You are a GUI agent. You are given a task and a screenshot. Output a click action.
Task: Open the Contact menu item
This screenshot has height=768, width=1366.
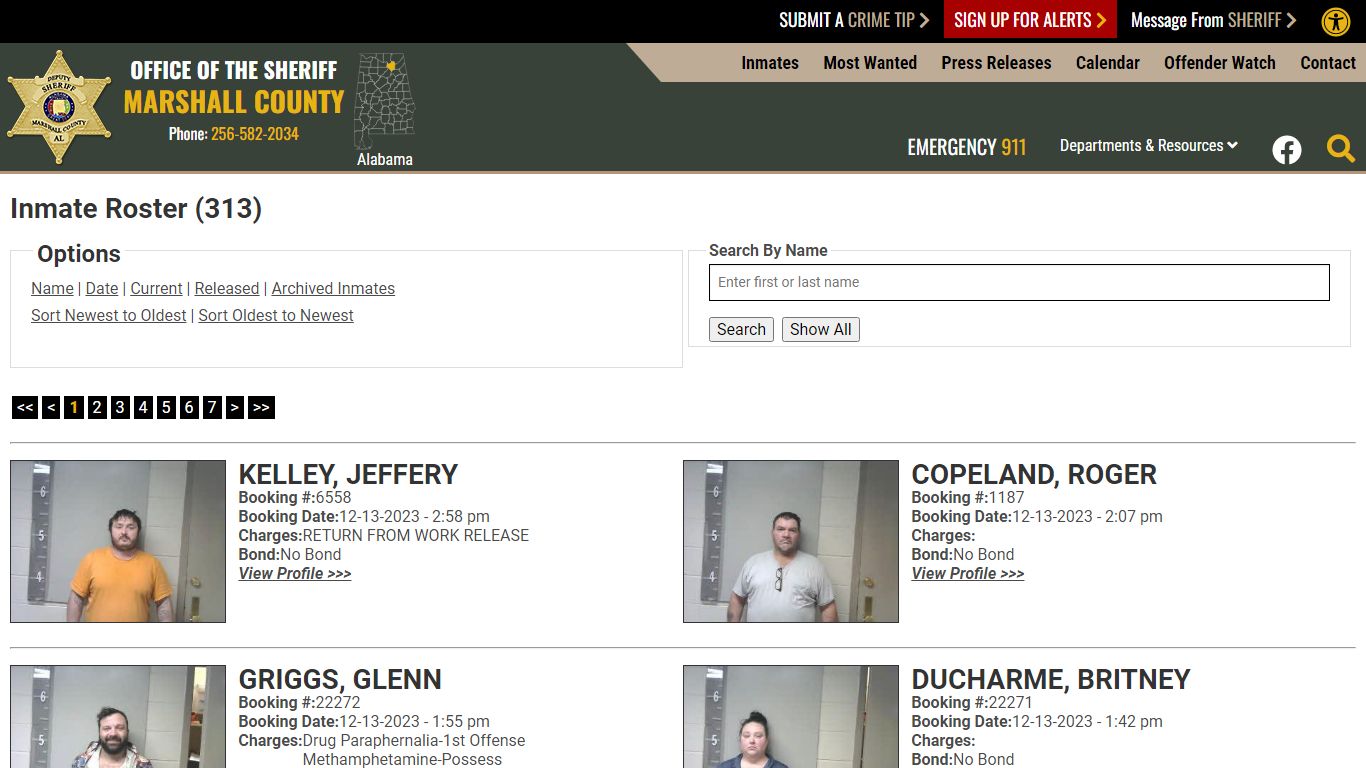coord(1328,62)
